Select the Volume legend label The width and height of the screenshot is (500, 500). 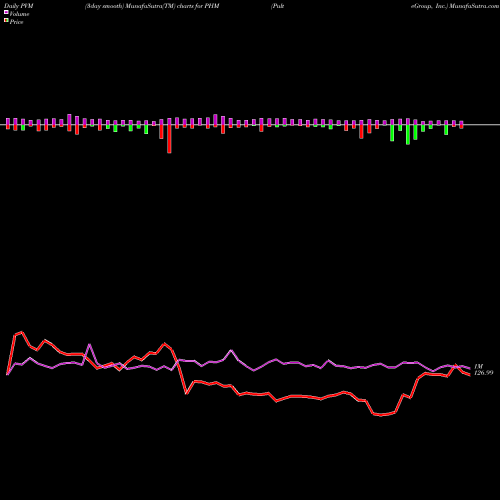point(19,14)
